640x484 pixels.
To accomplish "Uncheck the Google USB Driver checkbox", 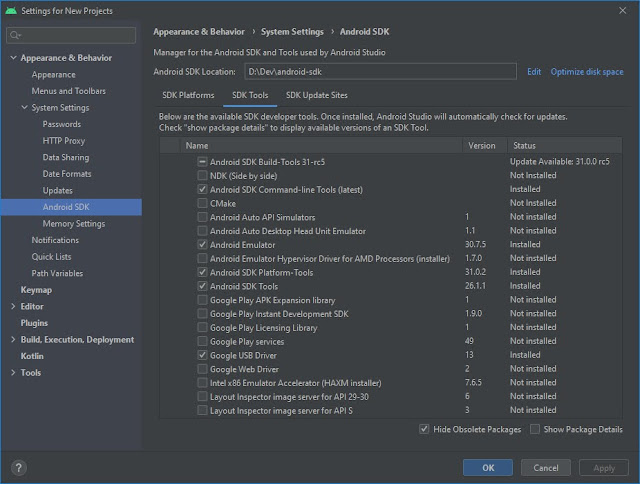I will pos(203,355).
